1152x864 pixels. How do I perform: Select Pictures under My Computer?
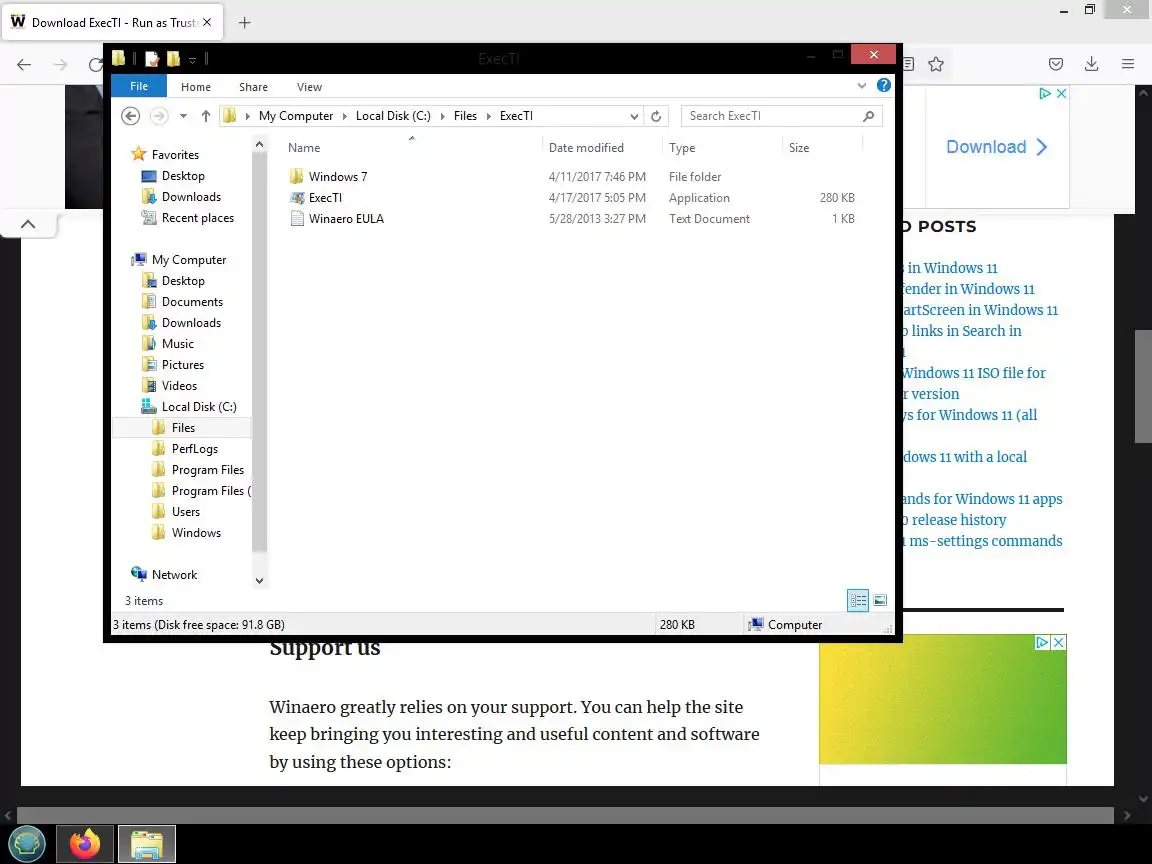[x=182, y=364]
